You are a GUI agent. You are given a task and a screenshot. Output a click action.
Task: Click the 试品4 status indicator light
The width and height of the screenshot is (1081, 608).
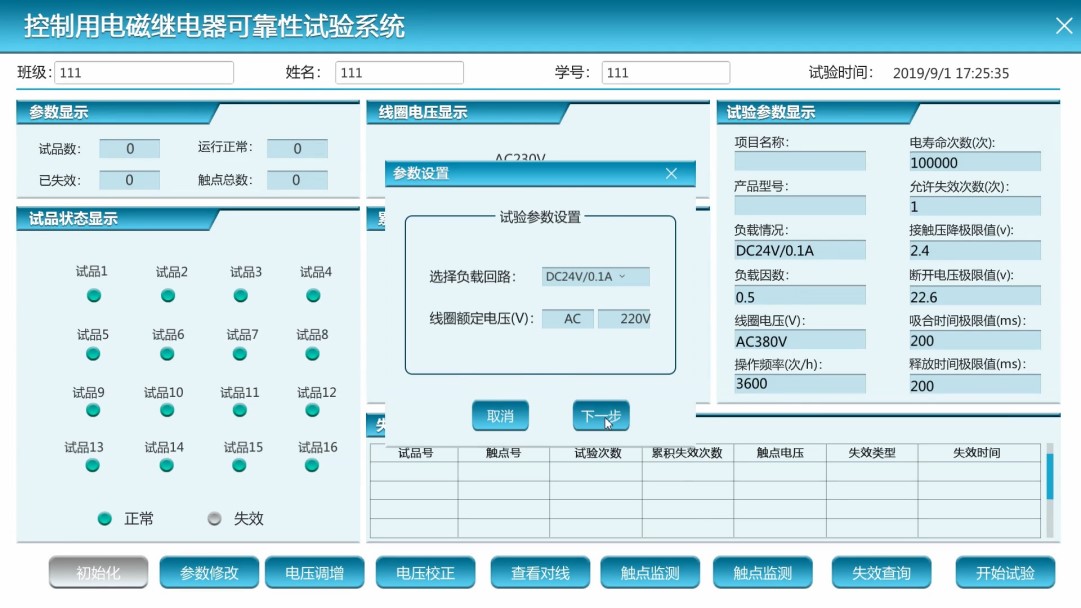click(x=313, y=296)
